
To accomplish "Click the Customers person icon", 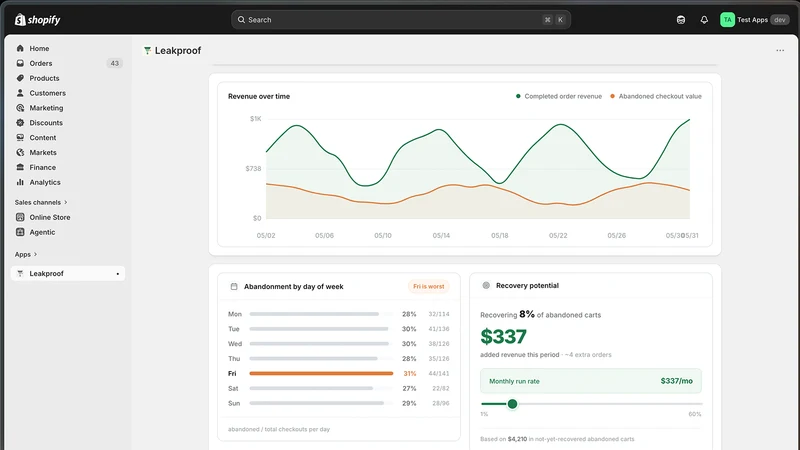I will (x=20, y=93).
